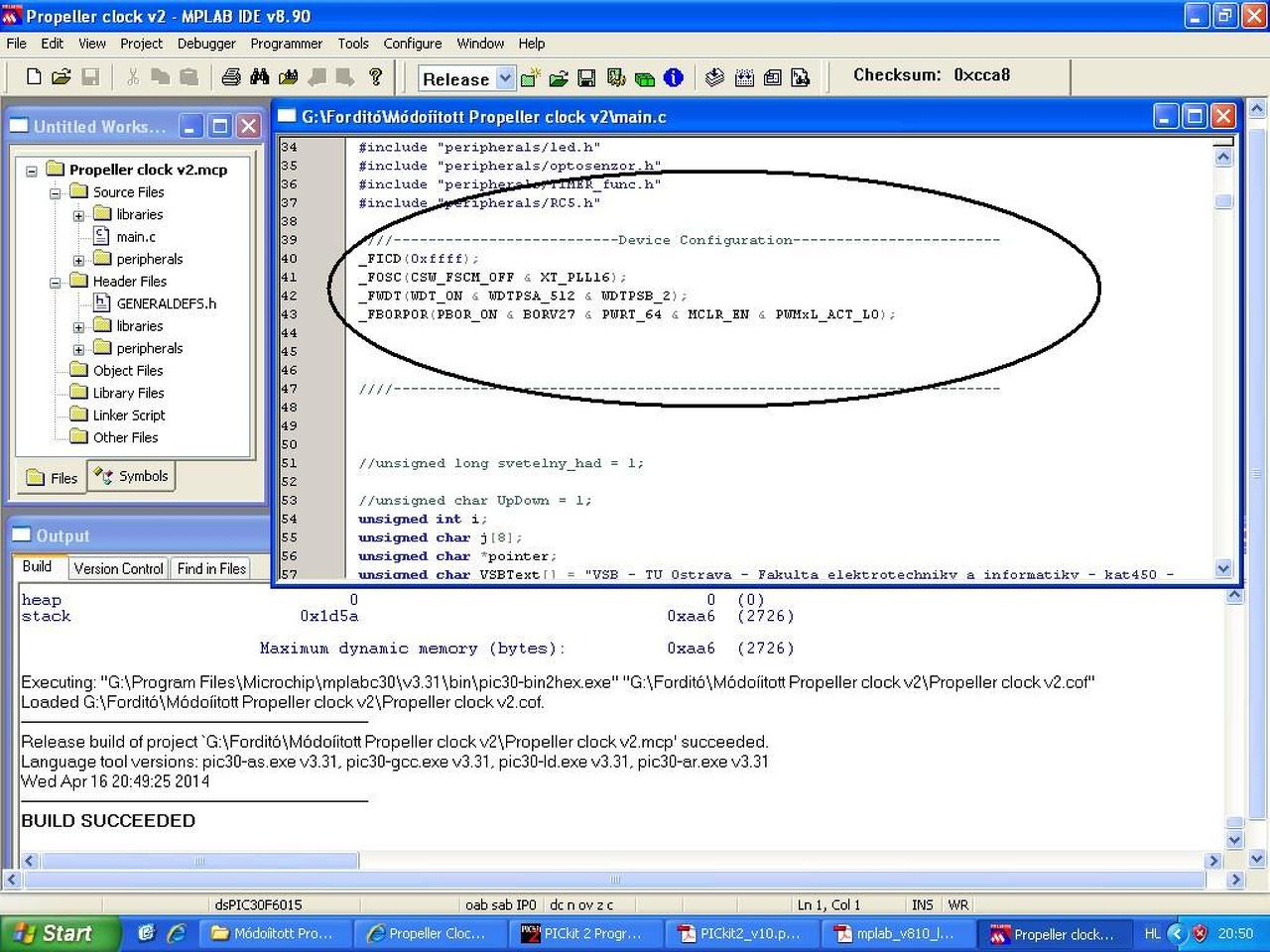1270x952 pixels.
Task: Switch to the Symbols tab
Action: point(132,476)
